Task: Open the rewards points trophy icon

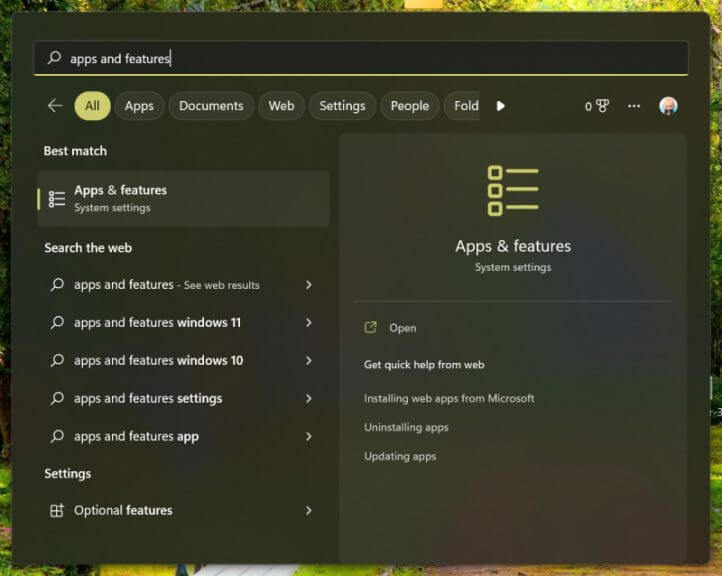Action: coord(602,106)
